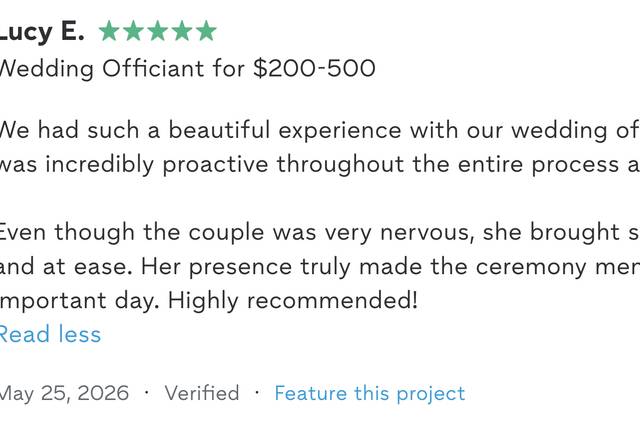The width and height of the screenshot is (640, 427).
Task: Click the first green rating star
Action: point(109,31)
